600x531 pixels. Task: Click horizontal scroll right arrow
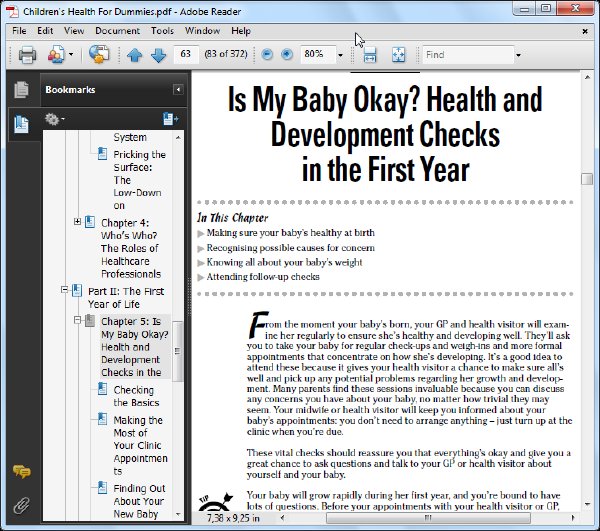pyautogui.click(x=573, y=518)
